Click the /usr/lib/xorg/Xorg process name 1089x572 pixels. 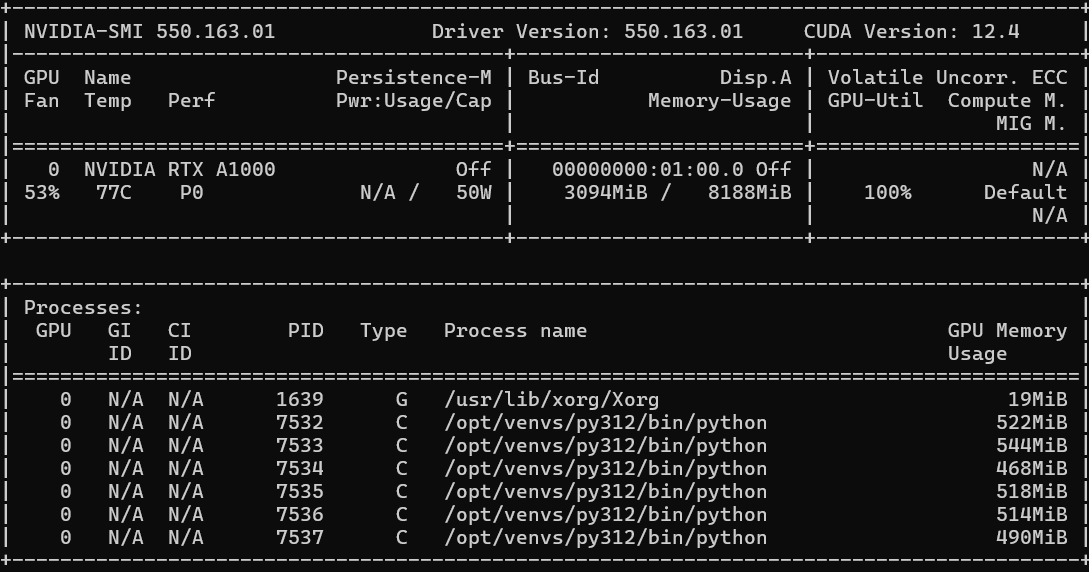coord(551,399)
